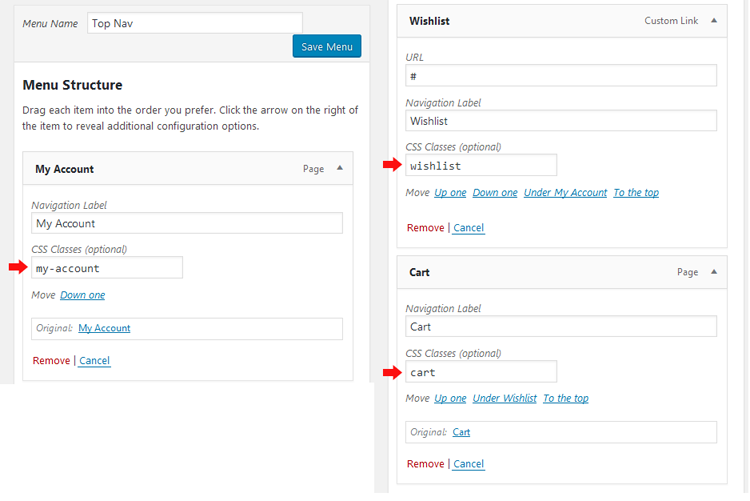Move the Cart item up one
Viewport: 750px width, 501px height.
(450, 398)
